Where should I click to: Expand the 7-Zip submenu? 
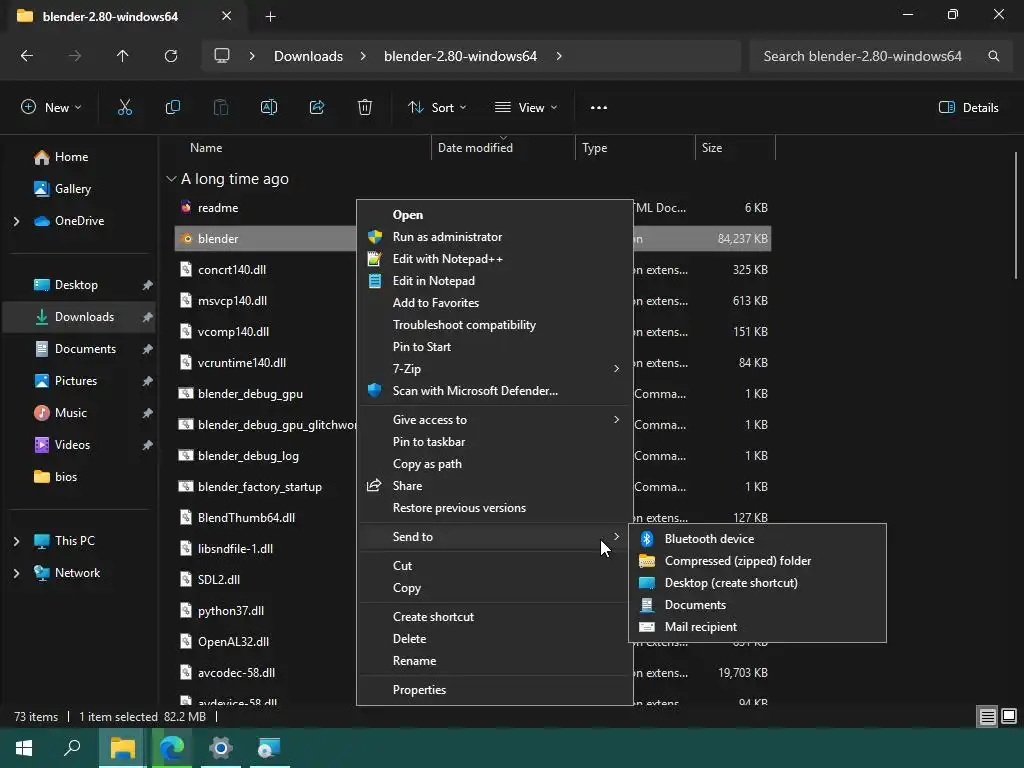tap(616, 369)
